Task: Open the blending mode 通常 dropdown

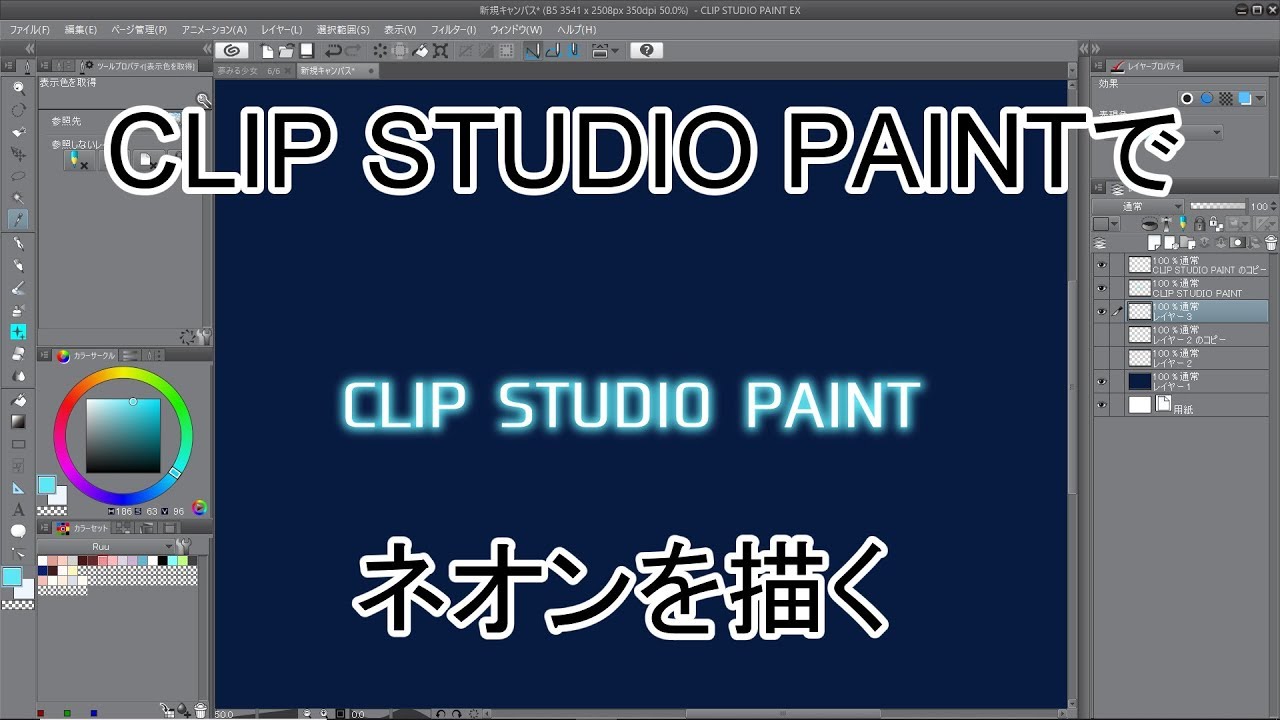Action: click(x=1138, y=206)
